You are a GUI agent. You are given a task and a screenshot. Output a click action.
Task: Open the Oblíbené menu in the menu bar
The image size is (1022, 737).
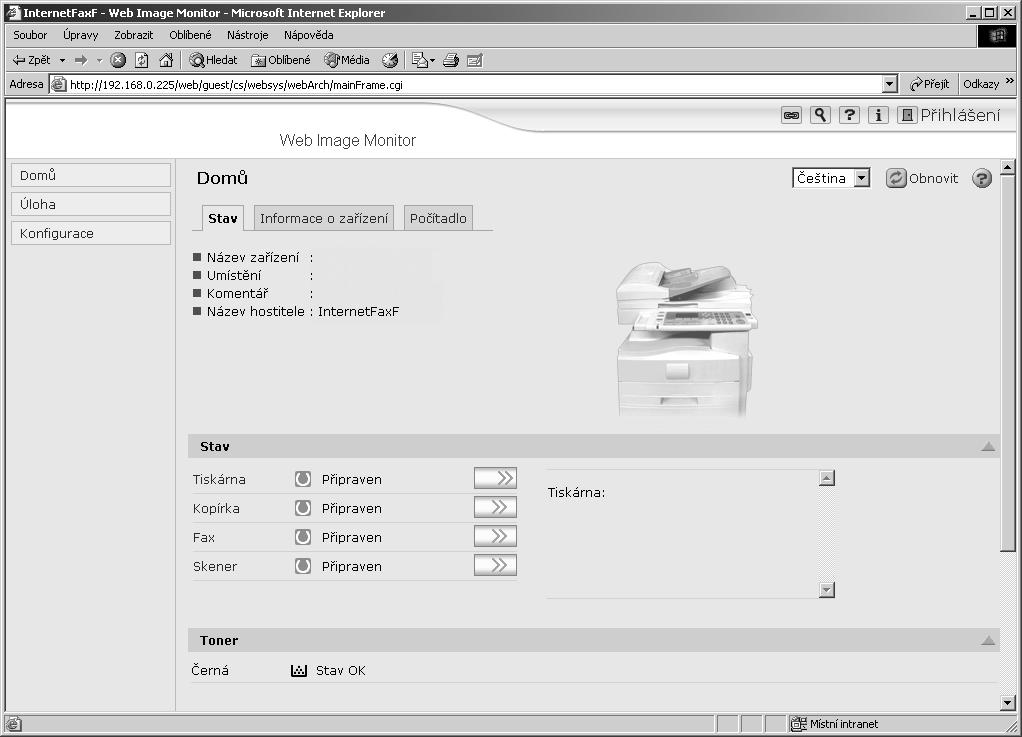pyautogui.click(x=190, y=35)
